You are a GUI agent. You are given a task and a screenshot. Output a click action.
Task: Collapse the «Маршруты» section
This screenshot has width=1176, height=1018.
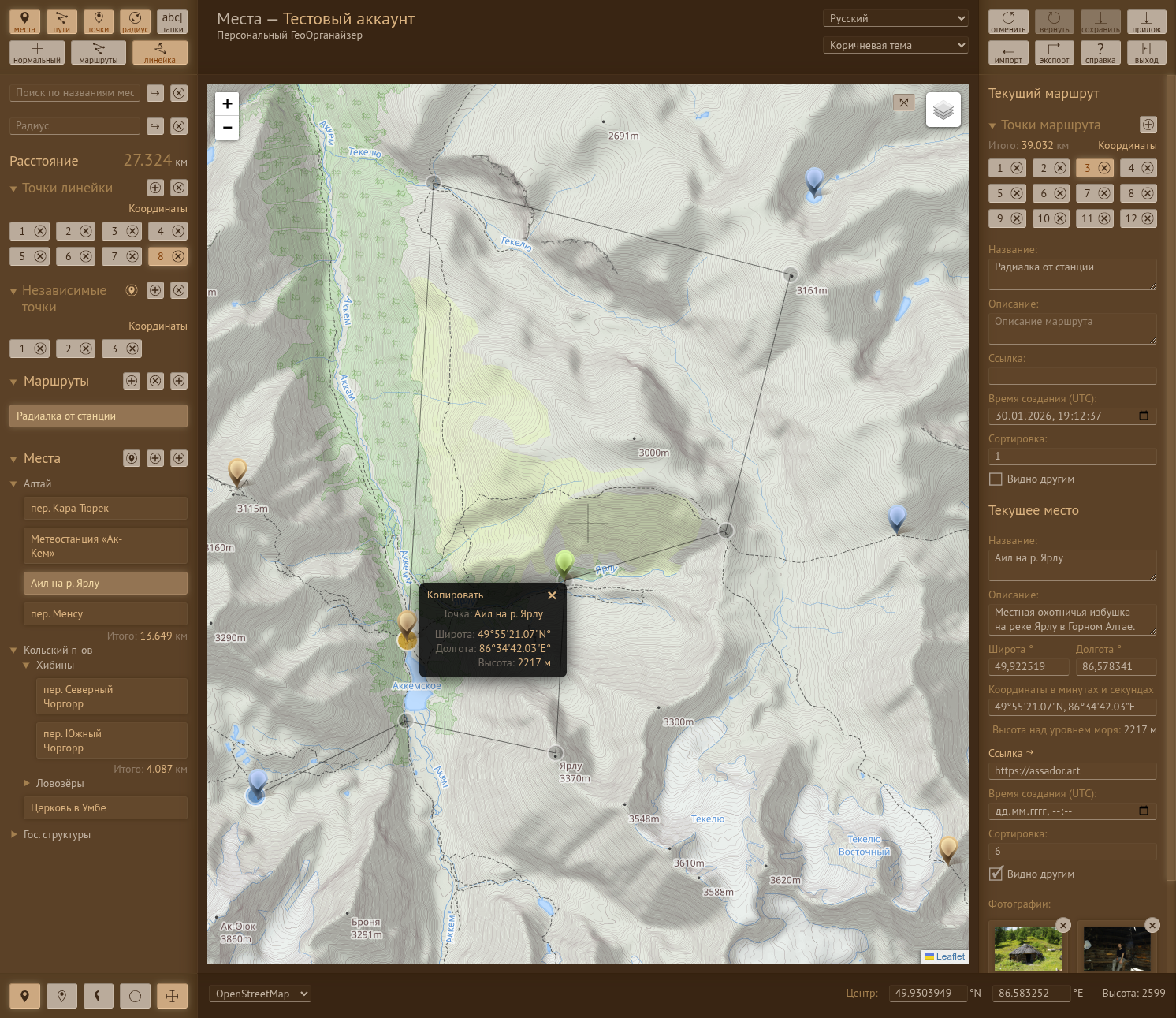[13, 382]
